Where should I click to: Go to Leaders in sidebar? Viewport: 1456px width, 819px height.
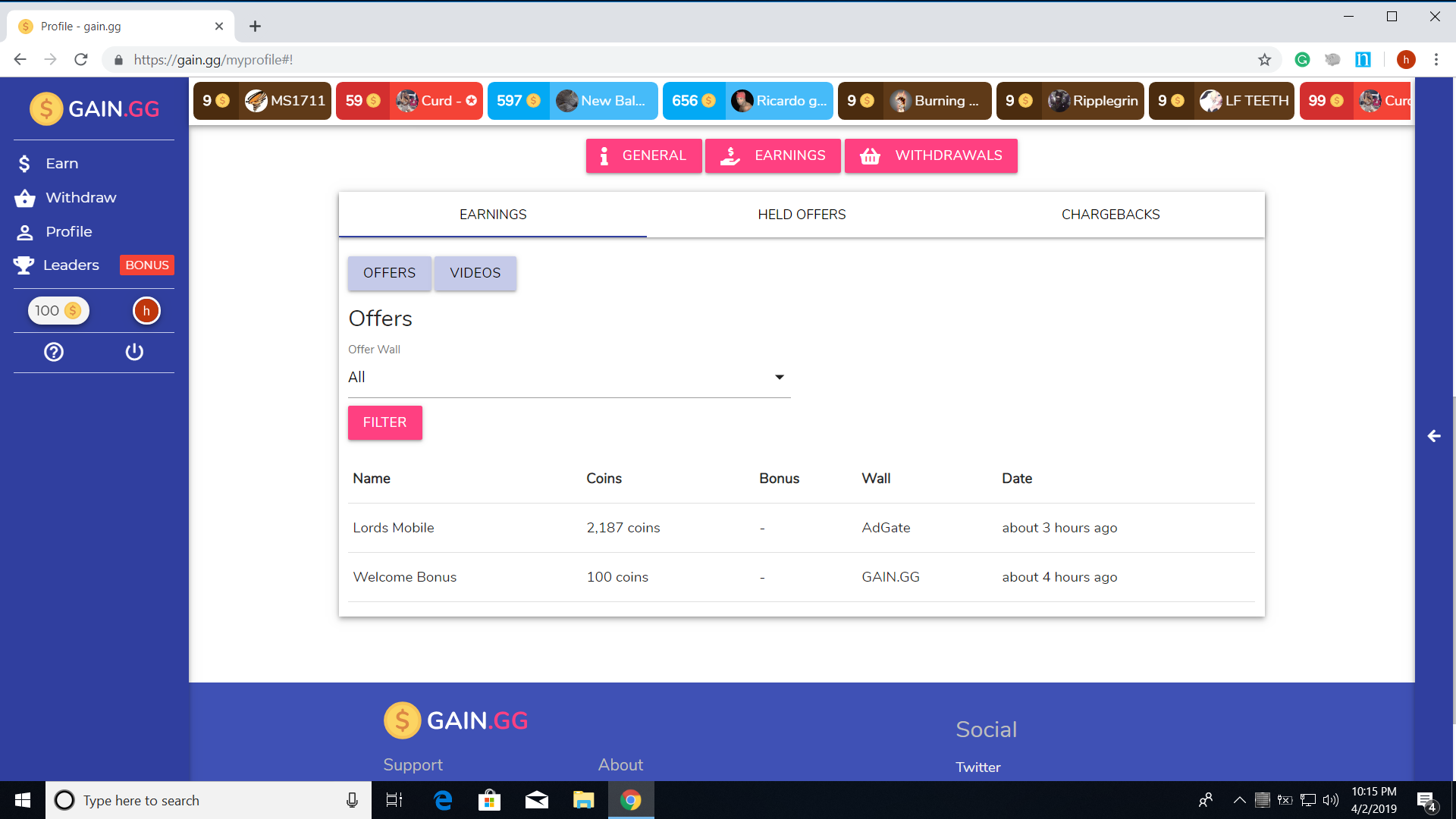(71, 265)
